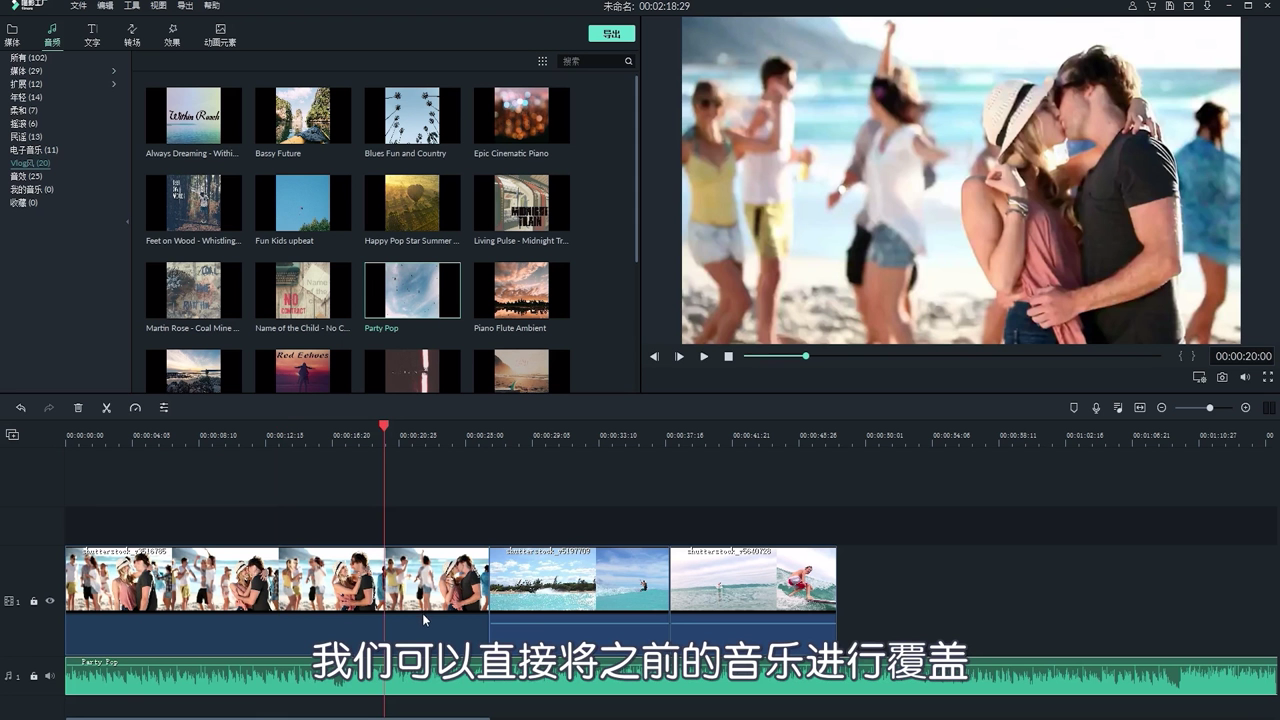Lock the video track 1
This screenshot has width=1280, height=720.
click(x=34, y=601)
